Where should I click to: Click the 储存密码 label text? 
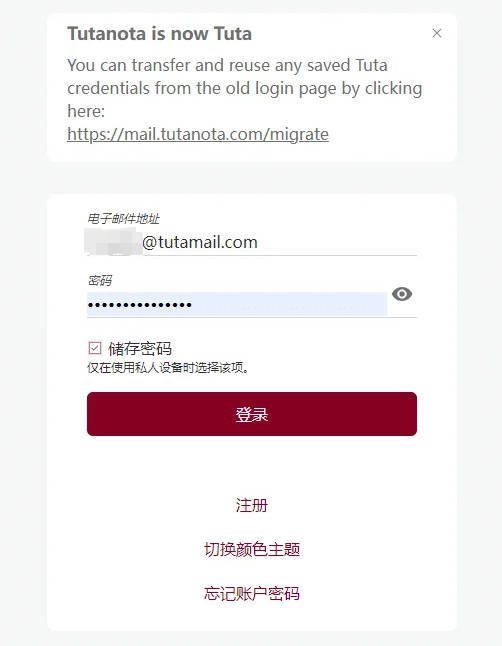[x=140, y=349]
